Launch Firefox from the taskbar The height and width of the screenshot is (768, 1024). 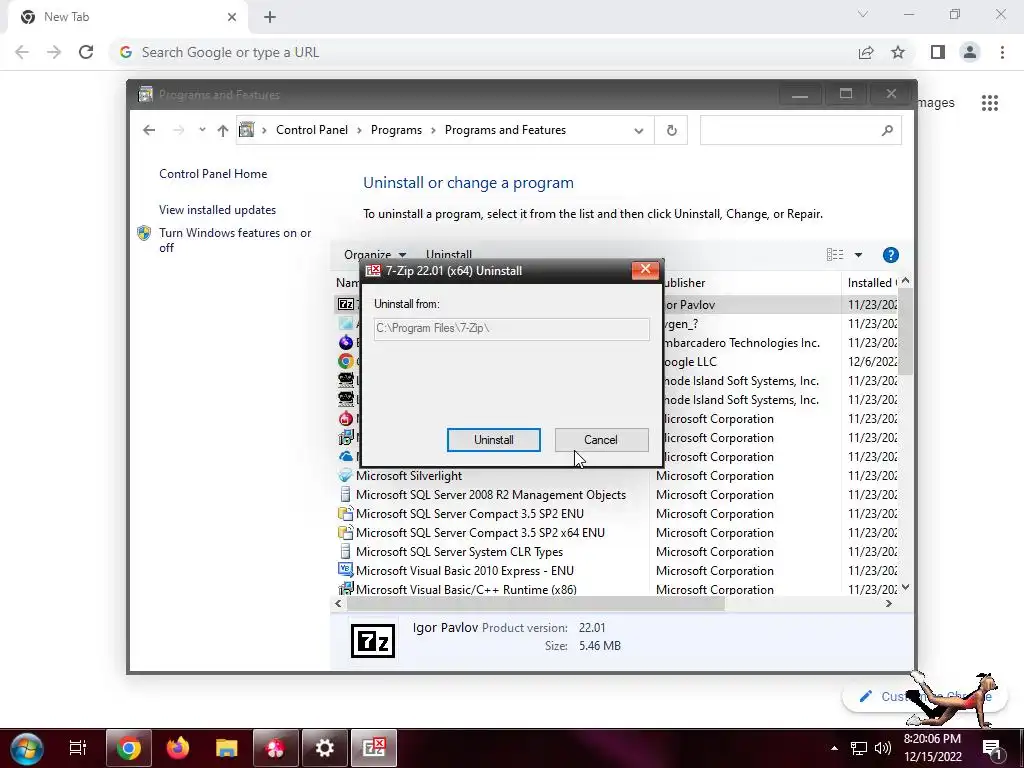pos(178,748)
